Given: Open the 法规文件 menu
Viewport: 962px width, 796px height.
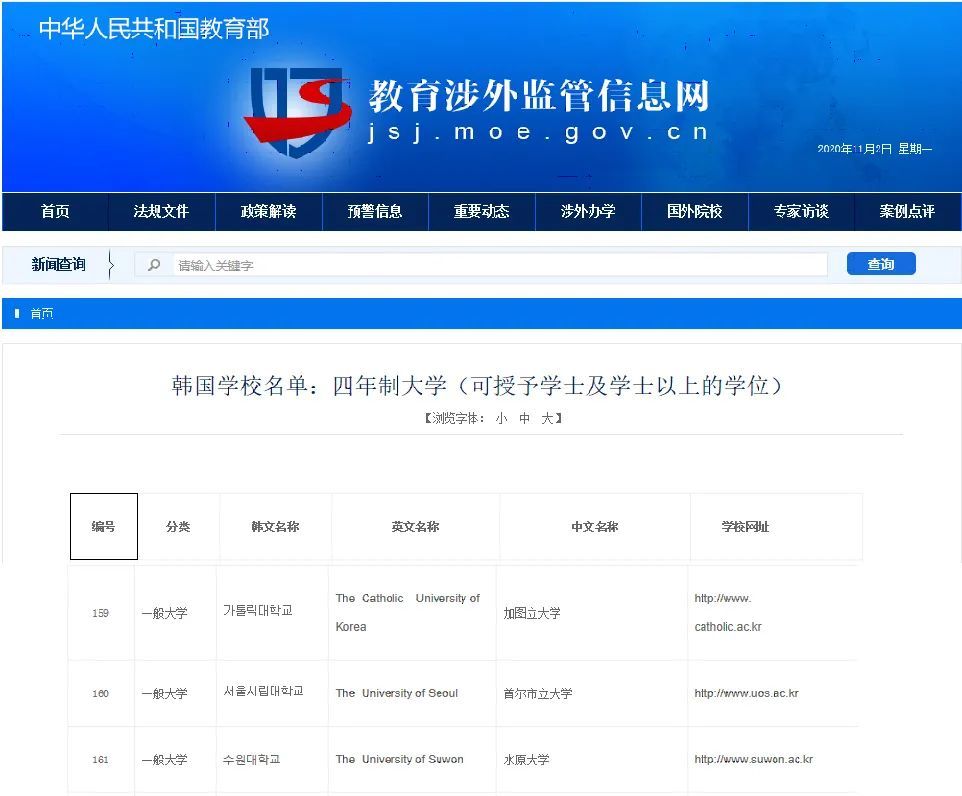Looking at the screenshot, I should click(x=161, y=212).
